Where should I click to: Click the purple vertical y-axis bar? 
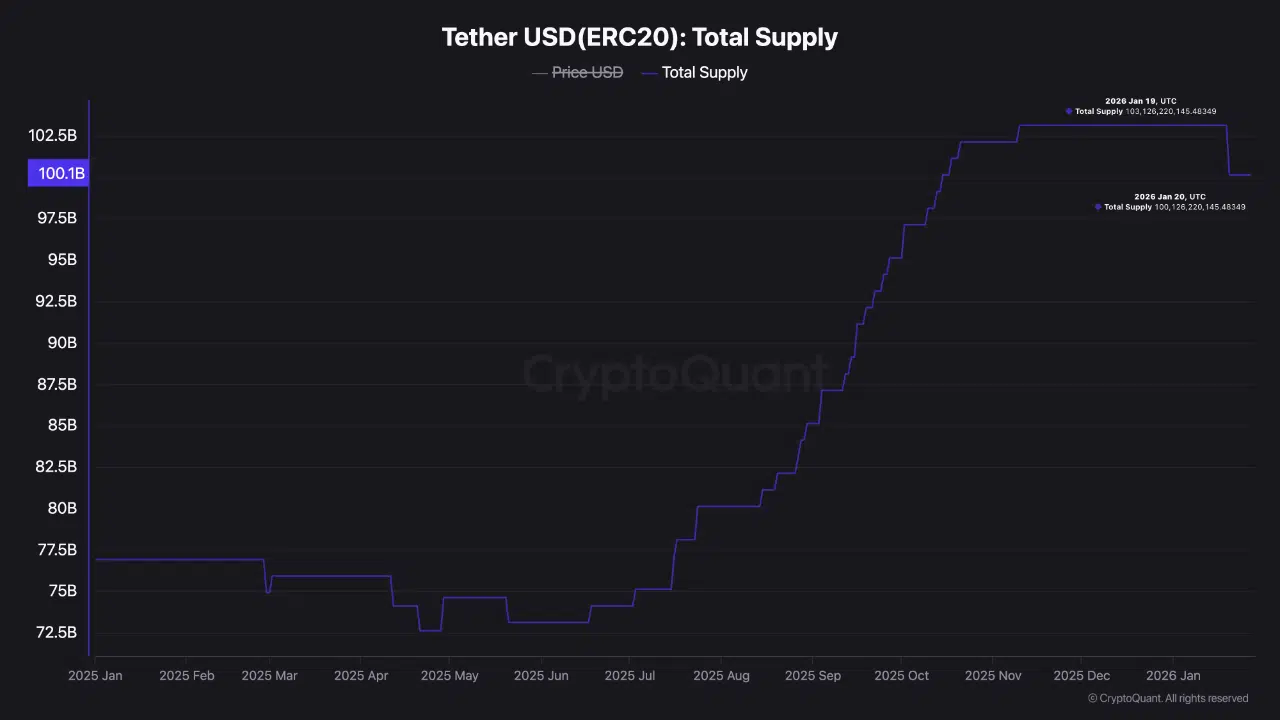[x=89, y=400]
